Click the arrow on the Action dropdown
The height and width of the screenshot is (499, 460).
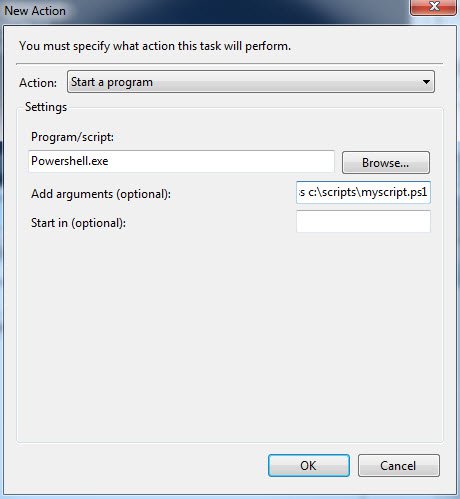[426, 82]
